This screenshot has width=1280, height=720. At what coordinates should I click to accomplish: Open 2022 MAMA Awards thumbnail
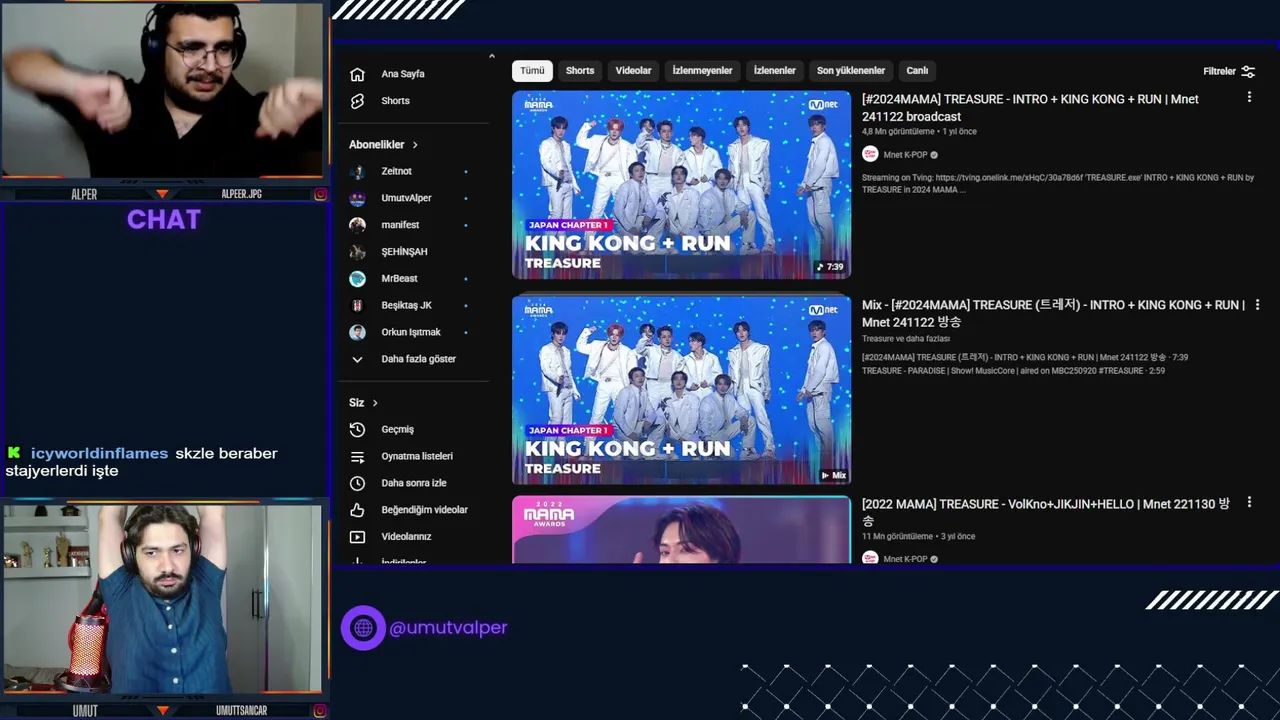click(681, 530)
